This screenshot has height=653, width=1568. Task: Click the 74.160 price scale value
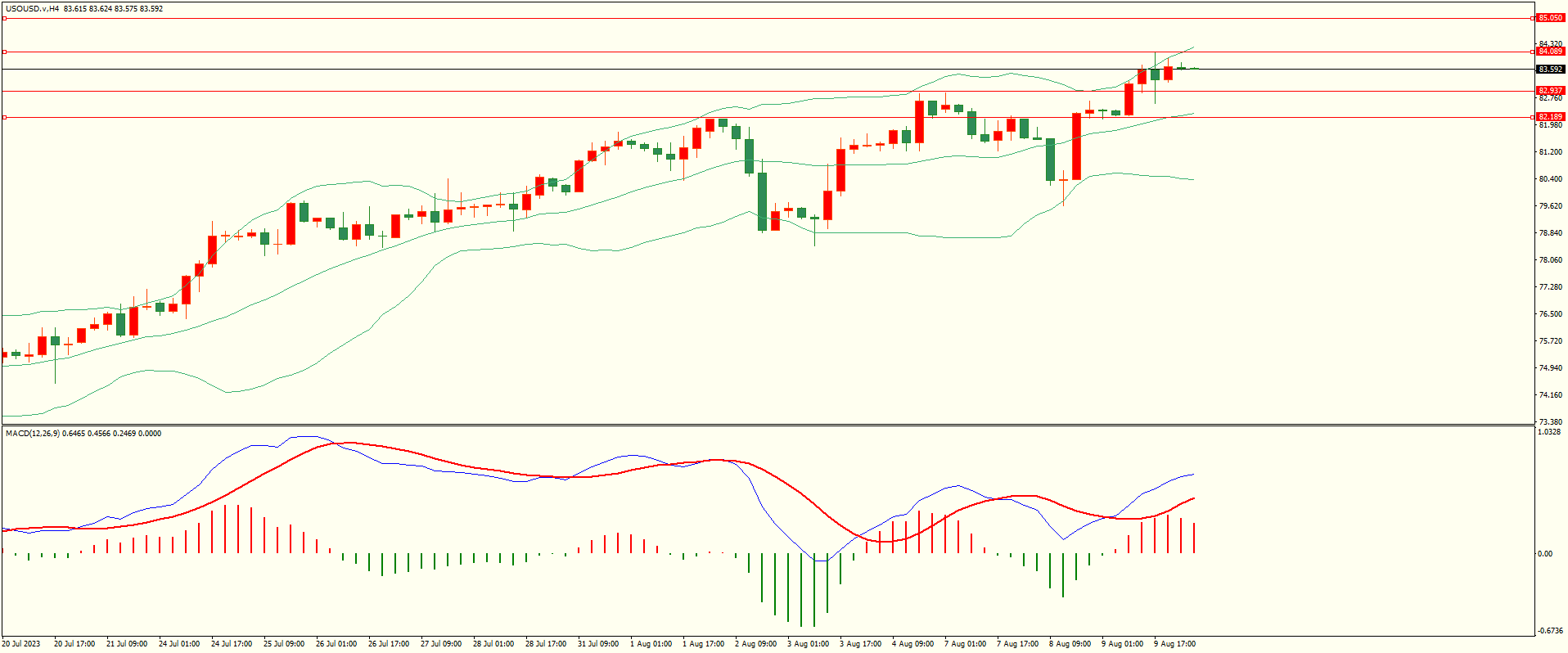coord(1550,395)
